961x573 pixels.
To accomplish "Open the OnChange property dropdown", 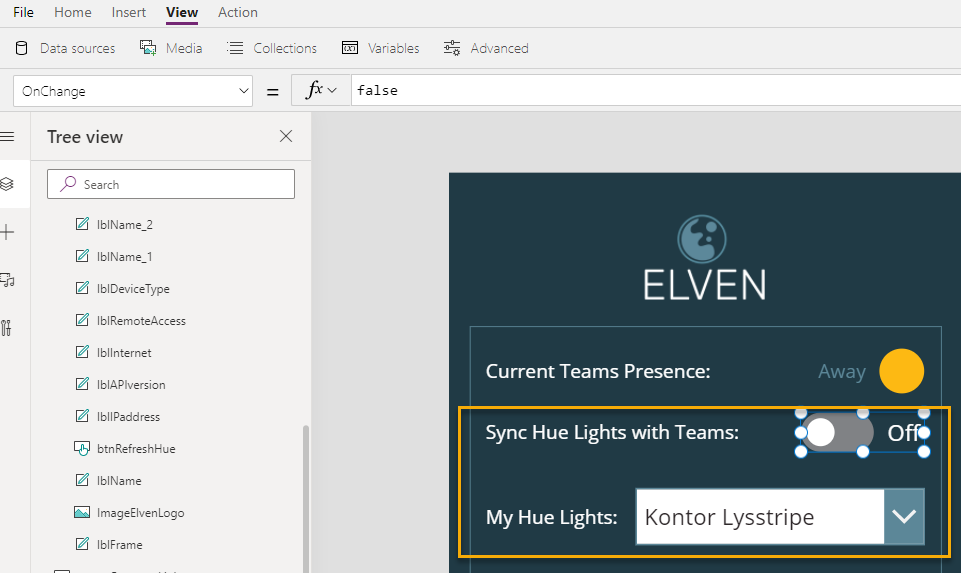I will click(133, 91).
